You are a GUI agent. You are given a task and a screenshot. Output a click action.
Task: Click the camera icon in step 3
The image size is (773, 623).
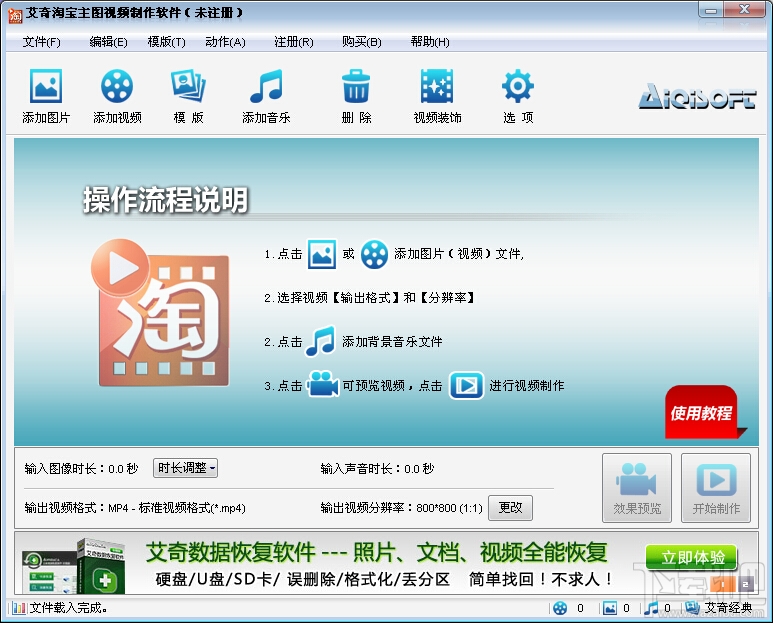(322, 385)
